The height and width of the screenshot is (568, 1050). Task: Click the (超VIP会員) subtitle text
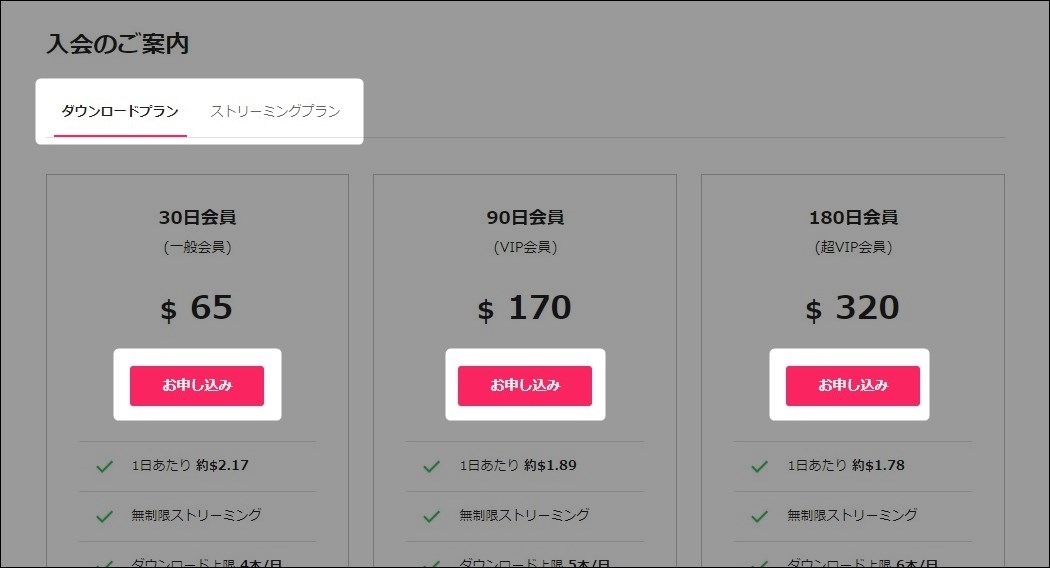pyautogui.click(x=853, y=247)
